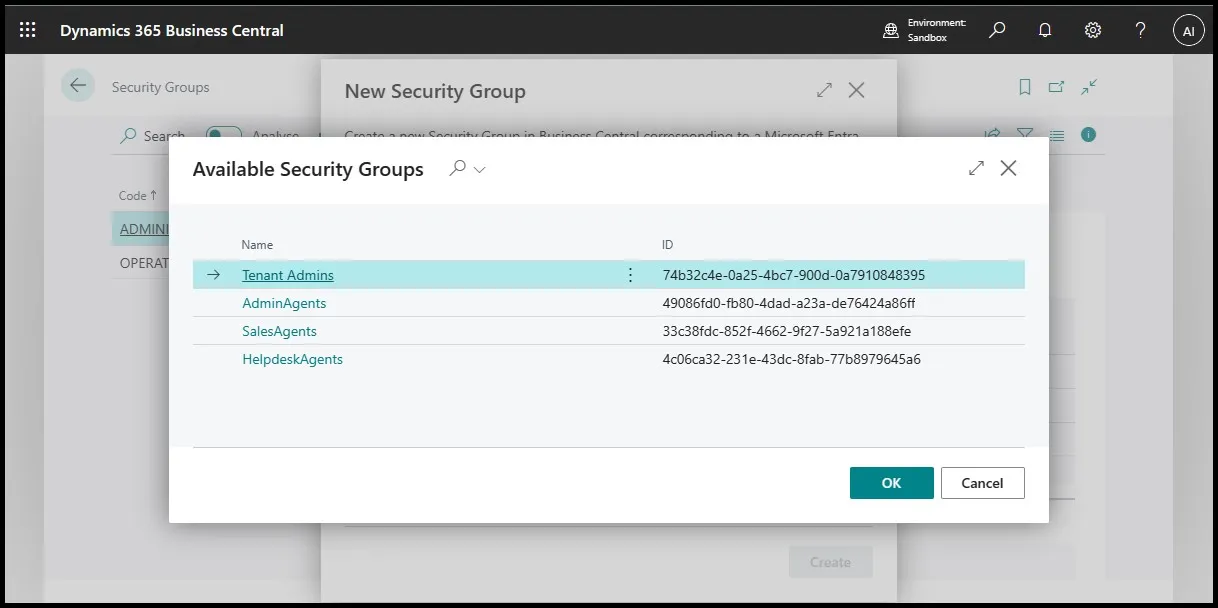Screen dimensions: 1218x608
Task: Select the HelpdeskAgents group
Action: pyautogui.click(x=292, y=359)
